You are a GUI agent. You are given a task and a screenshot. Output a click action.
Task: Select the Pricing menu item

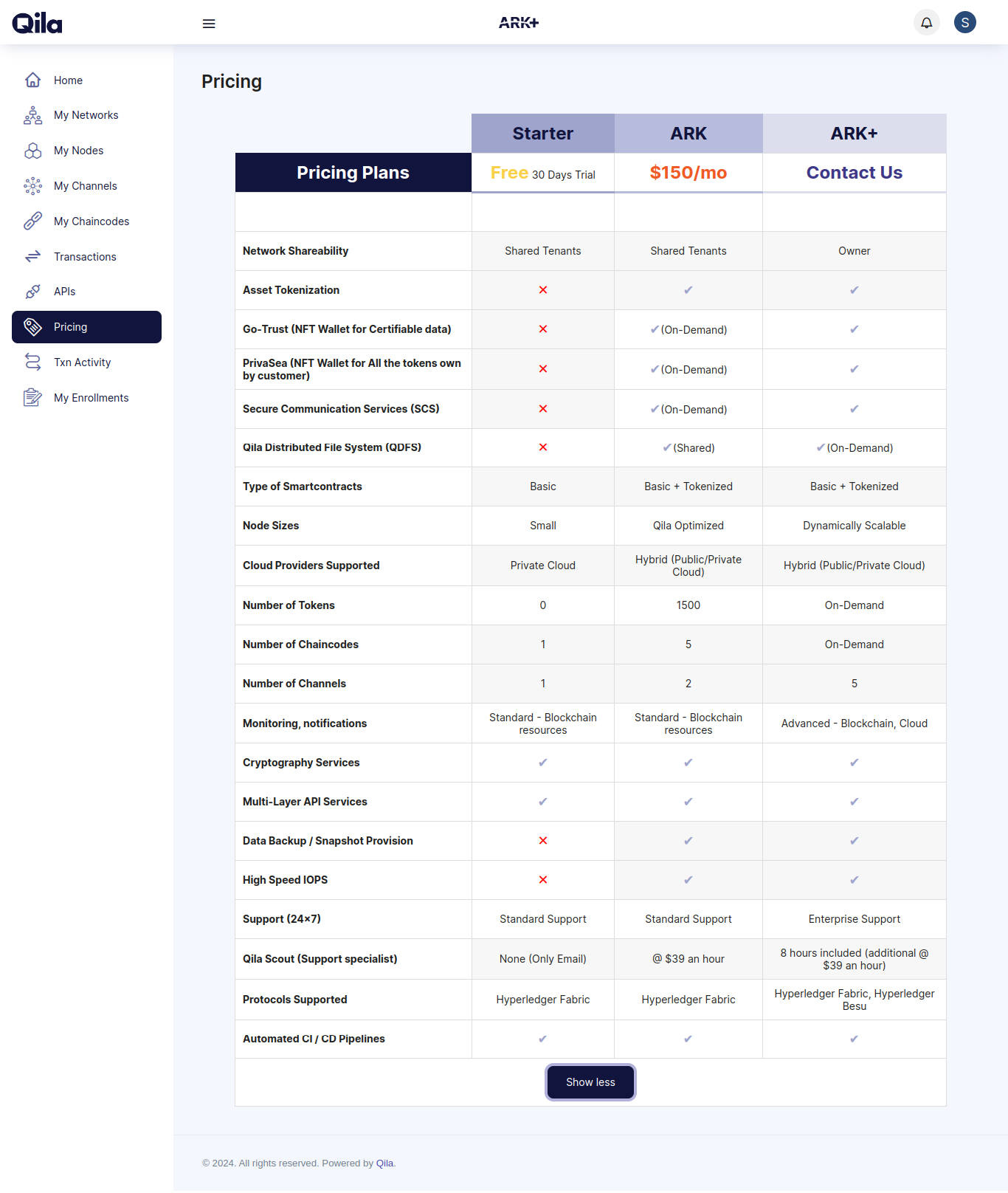[x=86, y=327]
